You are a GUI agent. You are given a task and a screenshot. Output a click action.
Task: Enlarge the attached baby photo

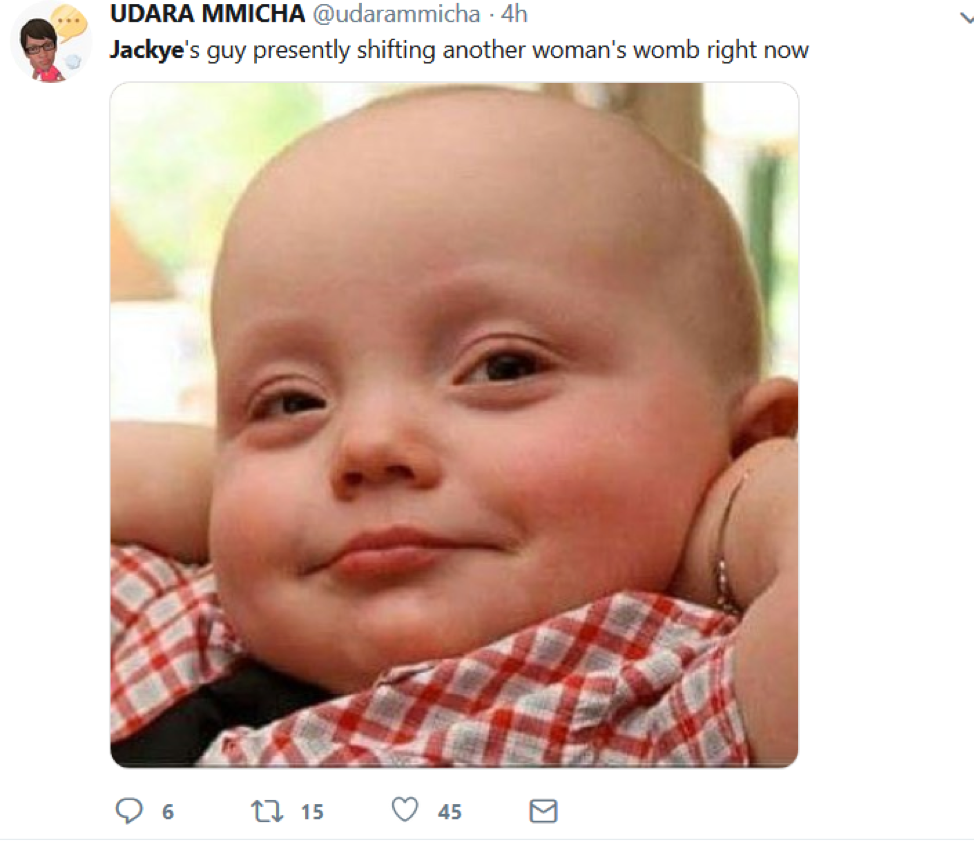(454, 425)
